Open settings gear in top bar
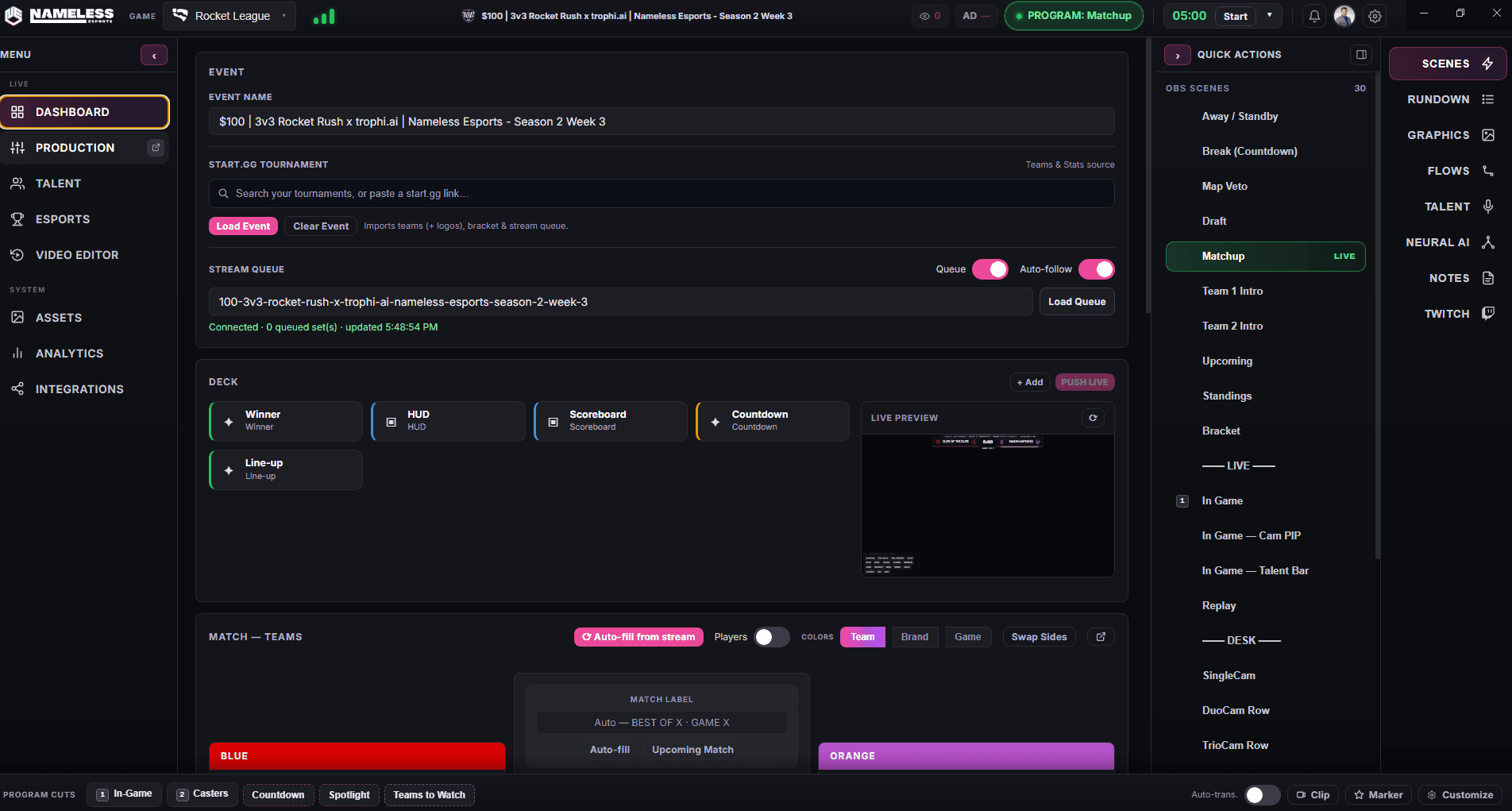1512x811 pixels. tap(1375, 16)
